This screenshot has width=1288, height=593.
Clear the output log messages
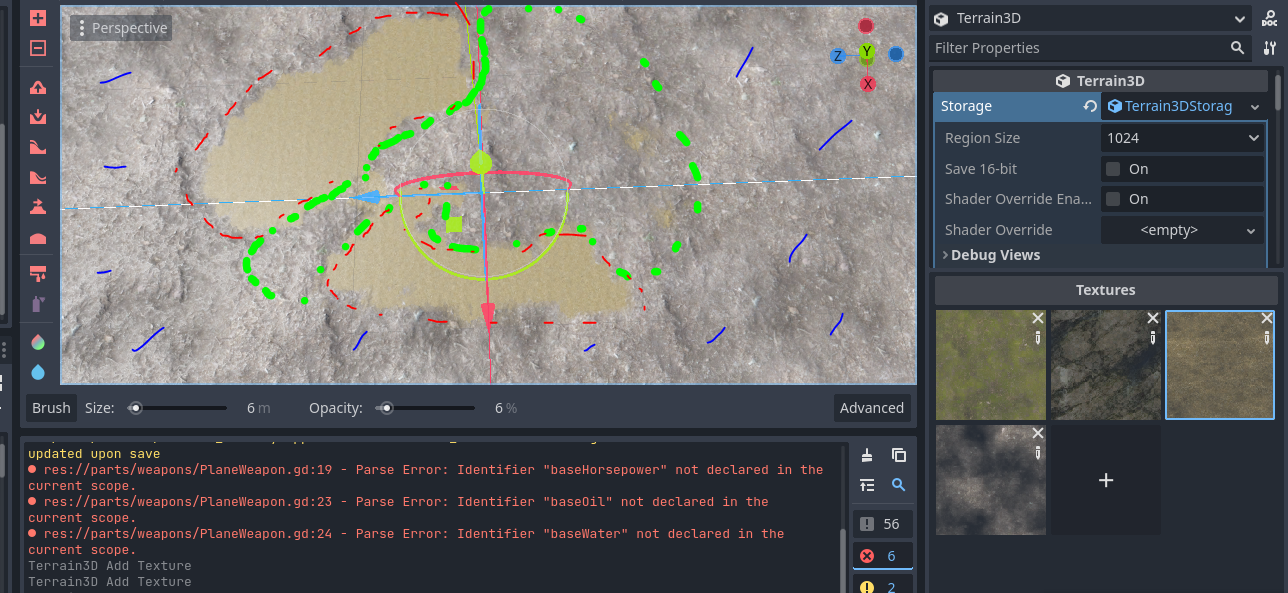tap(868, 455)
